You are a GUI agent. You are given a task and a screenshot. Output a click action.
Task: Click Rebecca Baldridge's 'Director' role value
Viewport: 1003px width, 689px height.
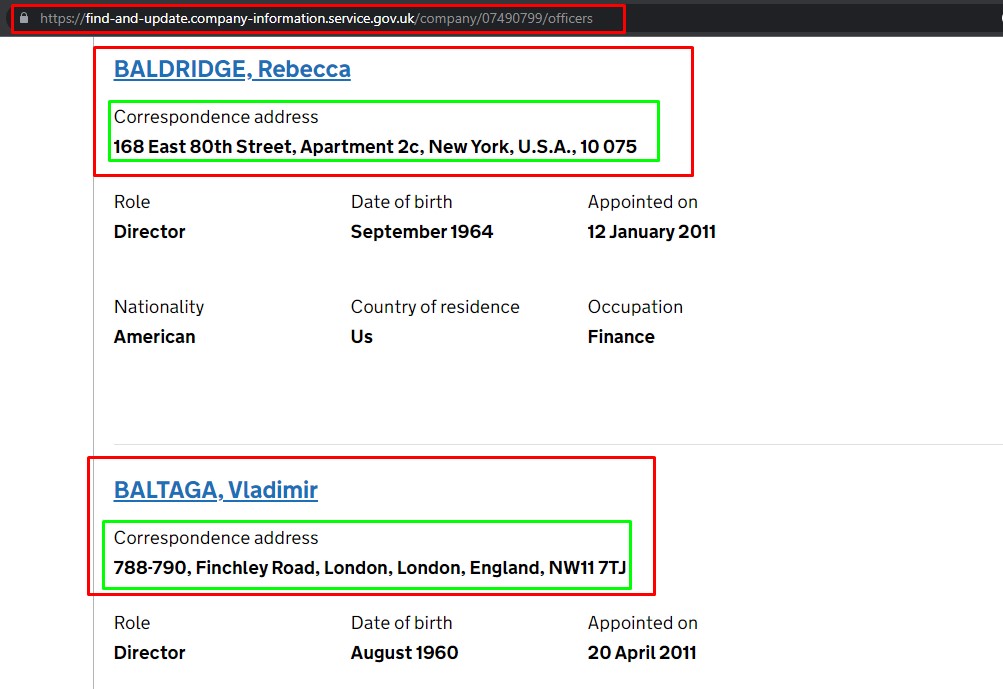pyautogui.click(x=149, y=232)
